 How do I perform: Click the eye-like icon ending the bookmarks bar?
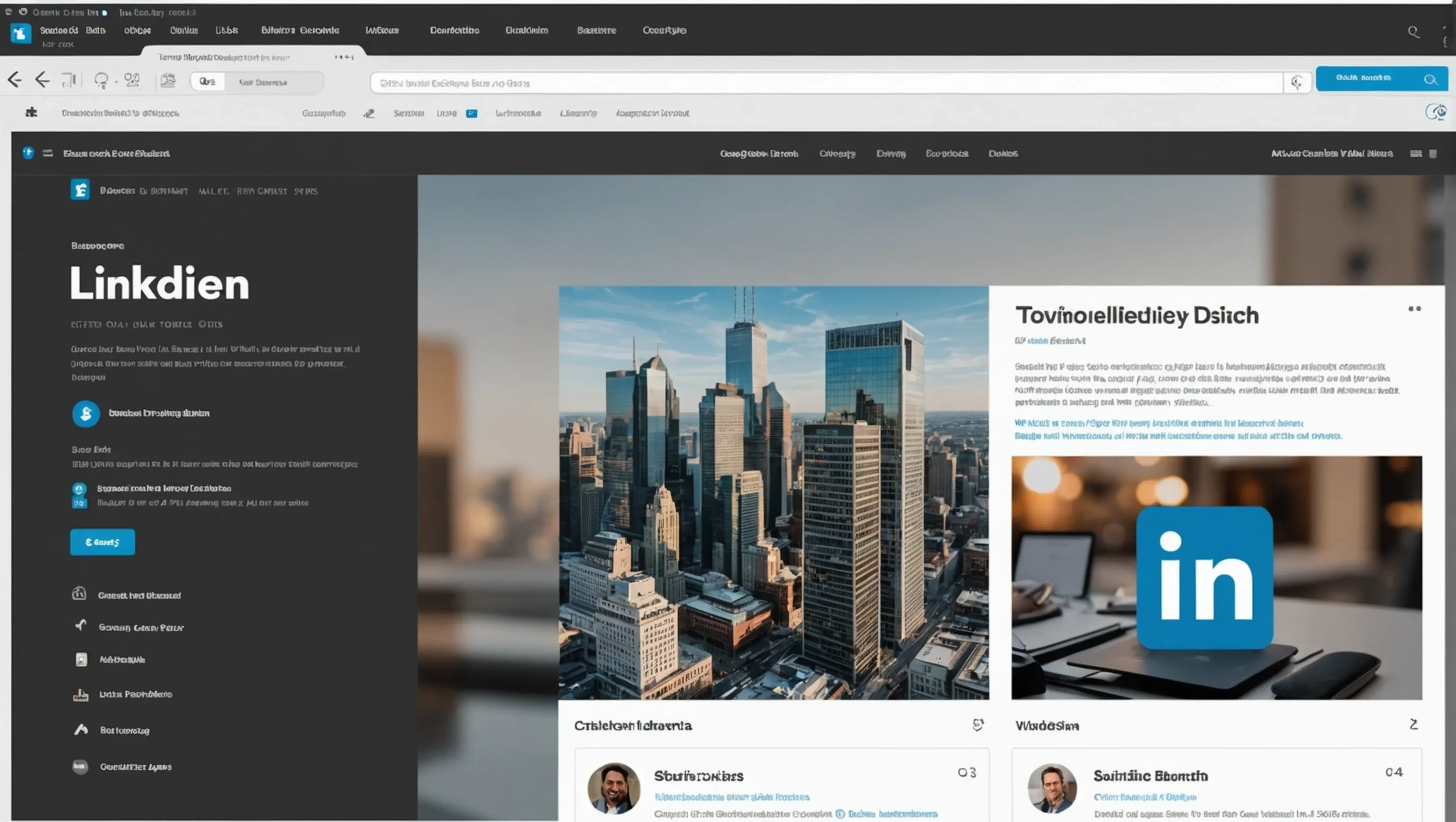pyautogui.click(x=1436, y=112)
